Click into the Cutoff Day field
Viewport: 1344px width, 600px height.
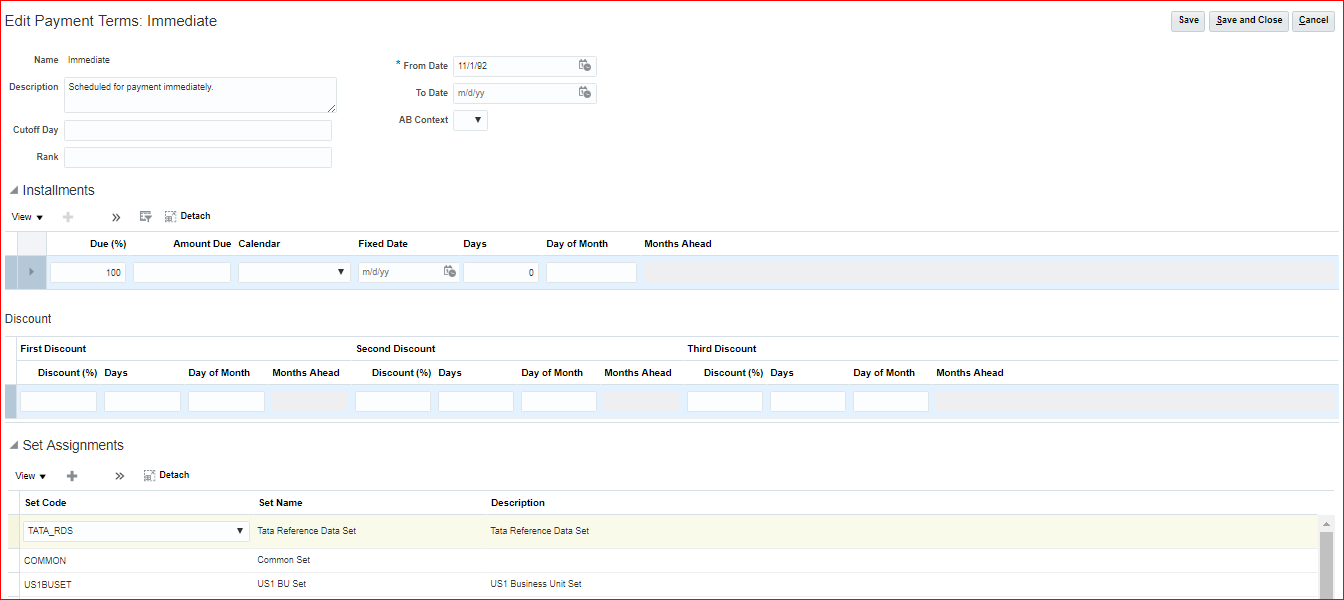click(x=198, y=131)
